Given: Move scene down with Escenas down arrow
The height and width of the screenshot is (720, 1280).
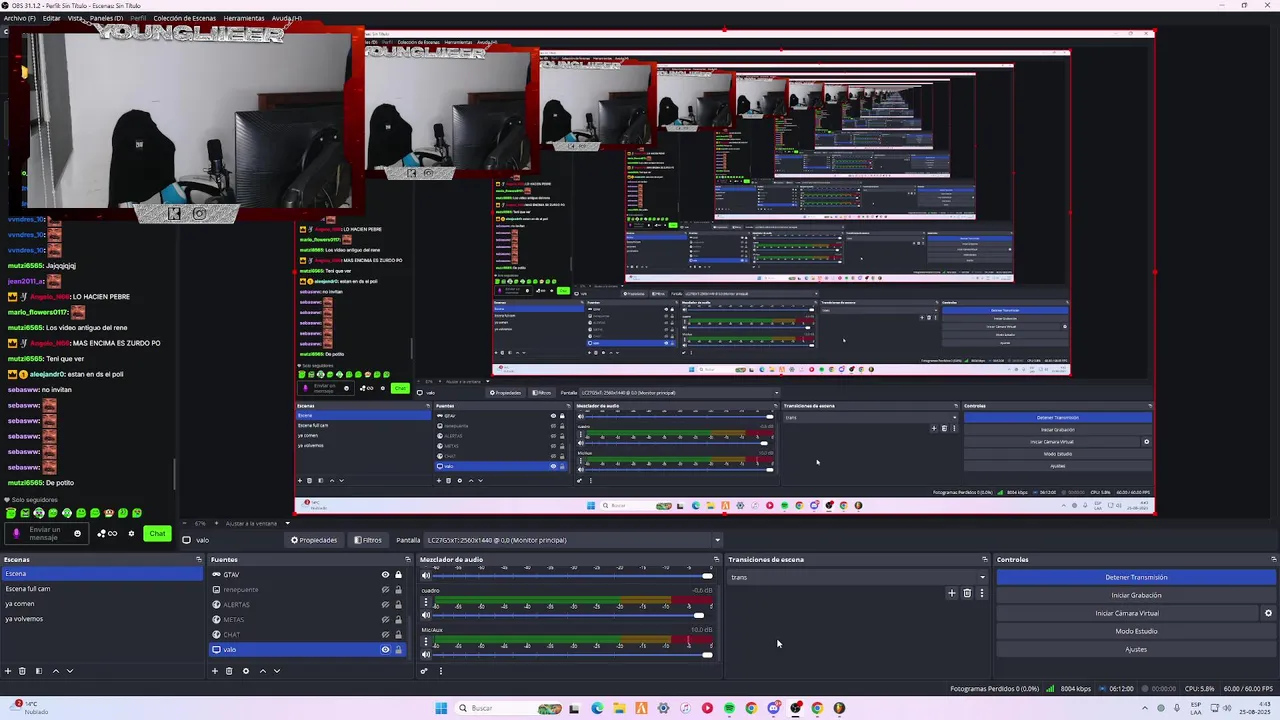Looking at the screenshot, I should click(x=70, y=671).
